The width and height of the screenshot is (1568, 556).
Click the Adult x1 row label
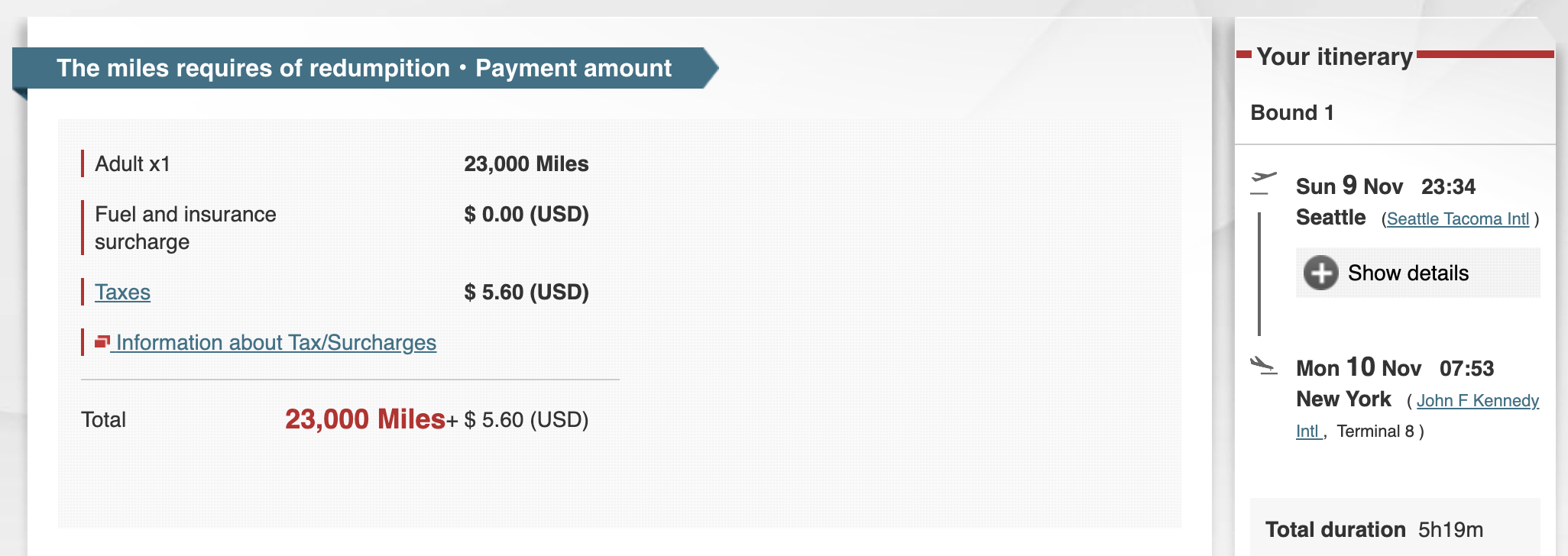(132, 164)
